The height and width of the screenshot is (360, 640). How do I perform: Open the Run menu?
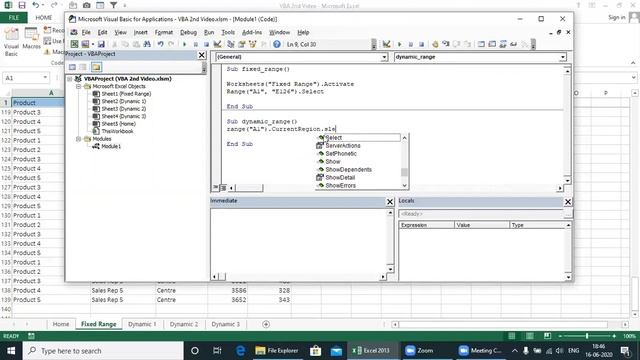[209, 32]
